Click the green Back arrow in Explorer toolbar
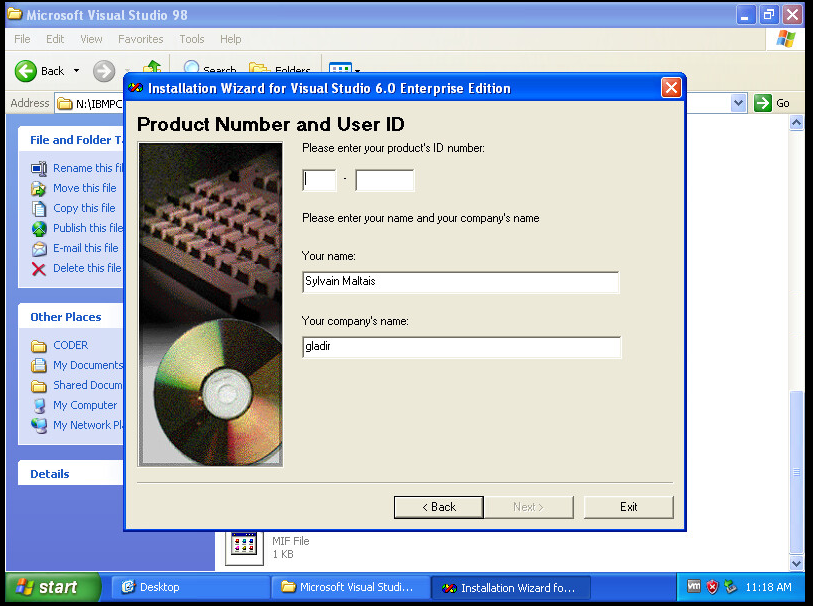 (26, 71)
